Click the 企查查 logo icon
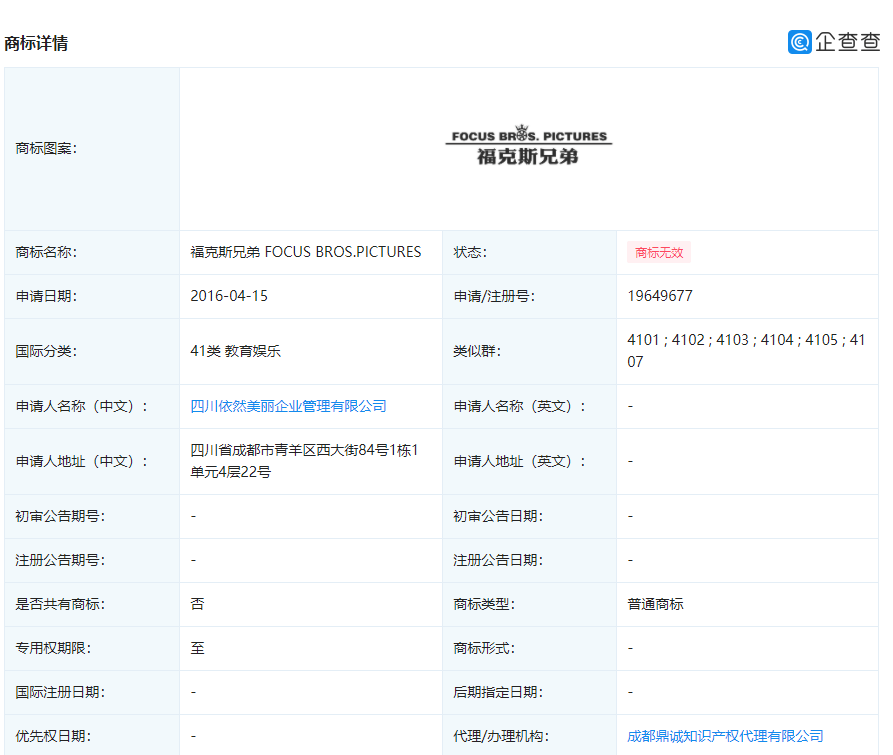 tap(800, 42)
